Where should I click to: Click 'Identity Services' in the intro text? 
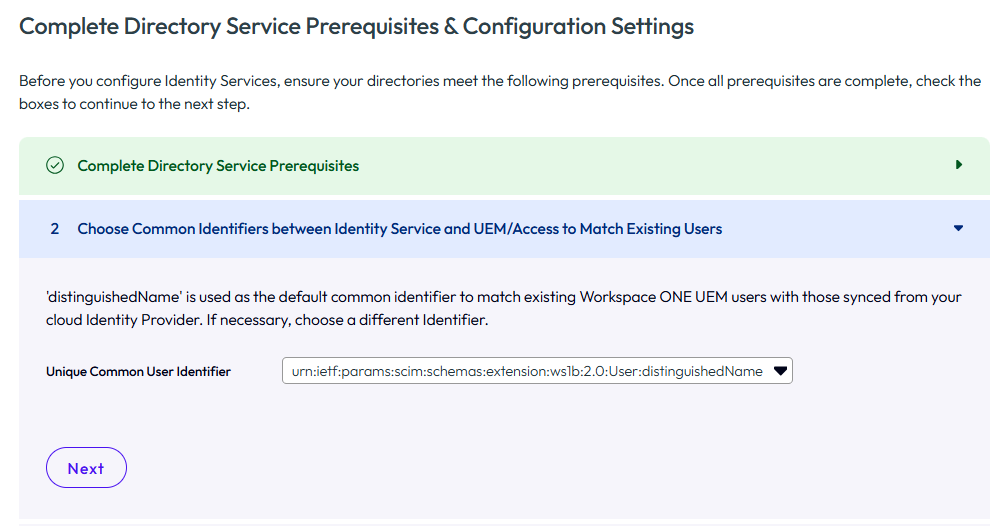[x=221, y=81]
